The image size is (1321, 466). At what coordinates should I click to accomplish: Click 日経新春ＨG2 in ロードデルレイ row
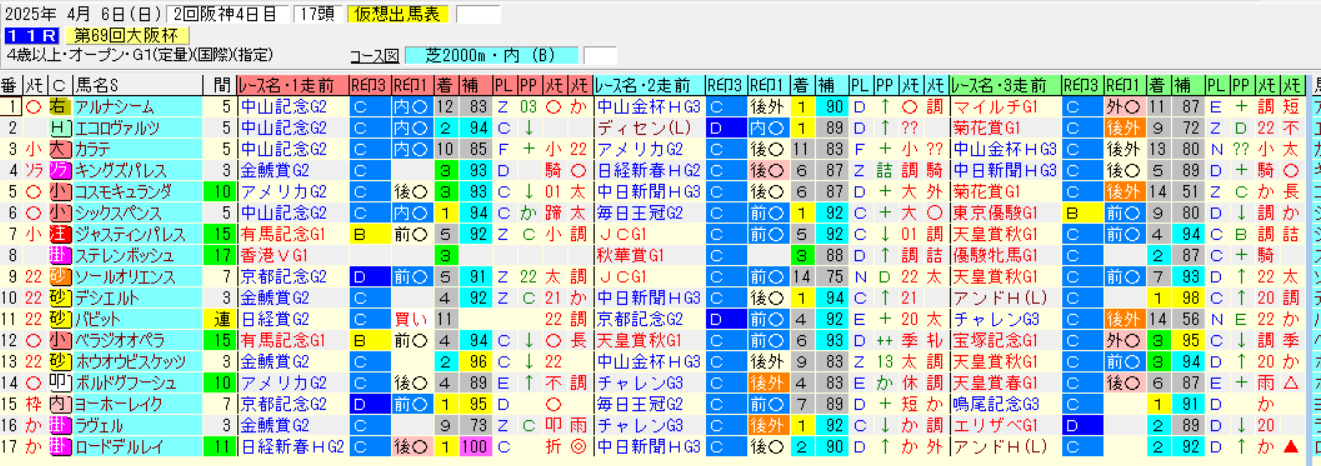tap(293, 446)
